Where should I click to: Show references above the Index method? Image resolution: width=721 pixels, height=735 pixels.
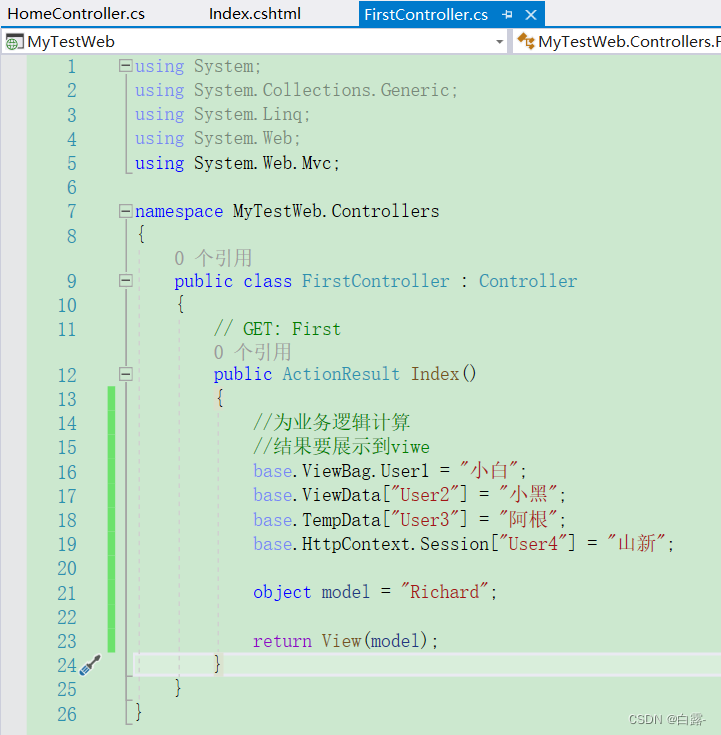tap(252, 352)
